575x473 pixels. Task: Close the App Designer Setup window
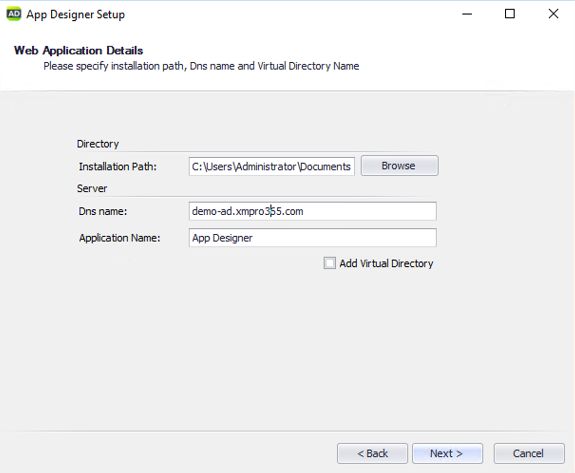pyautogui.click(x=553, y=14)
